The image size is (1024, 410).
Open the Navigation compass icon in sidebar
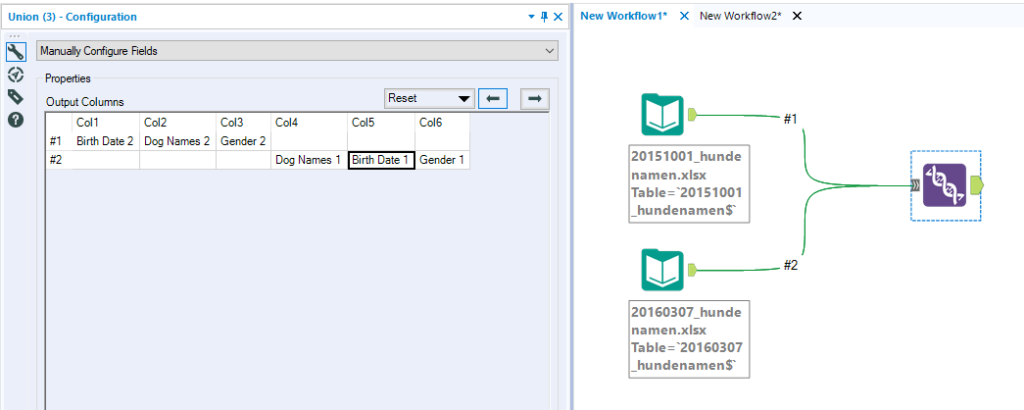15,74
